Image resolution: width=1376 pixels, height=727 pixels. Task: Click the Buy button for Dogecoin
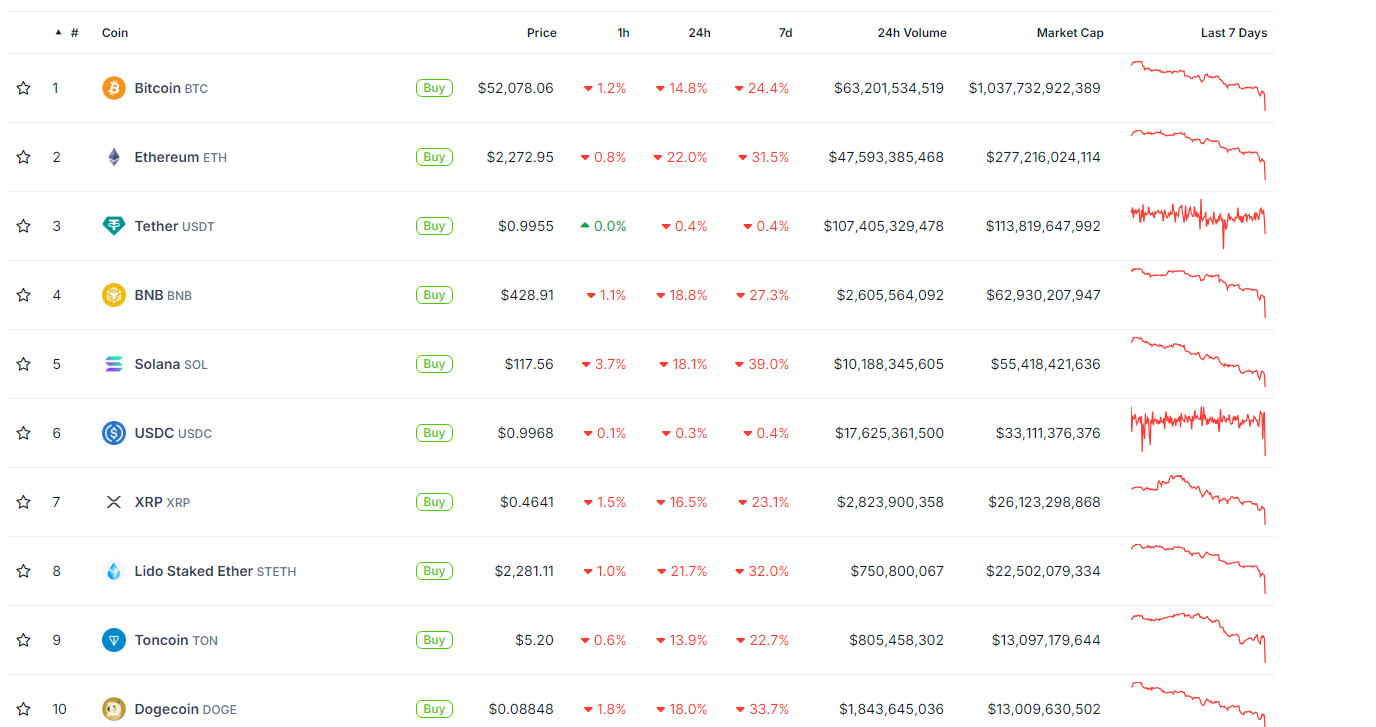tap(434, 709)
